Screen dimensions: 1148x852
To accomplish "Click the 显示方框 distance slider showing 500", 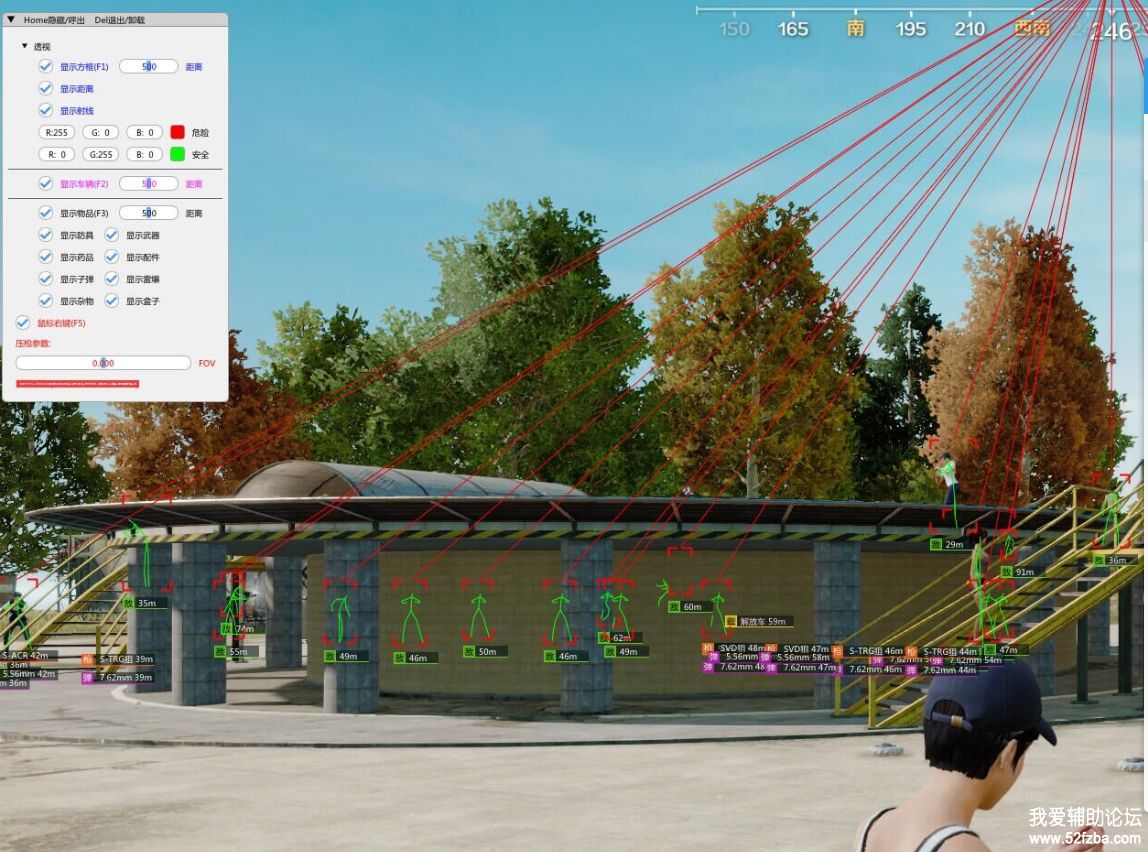I will pyautogui.click(x=149, y=67).
